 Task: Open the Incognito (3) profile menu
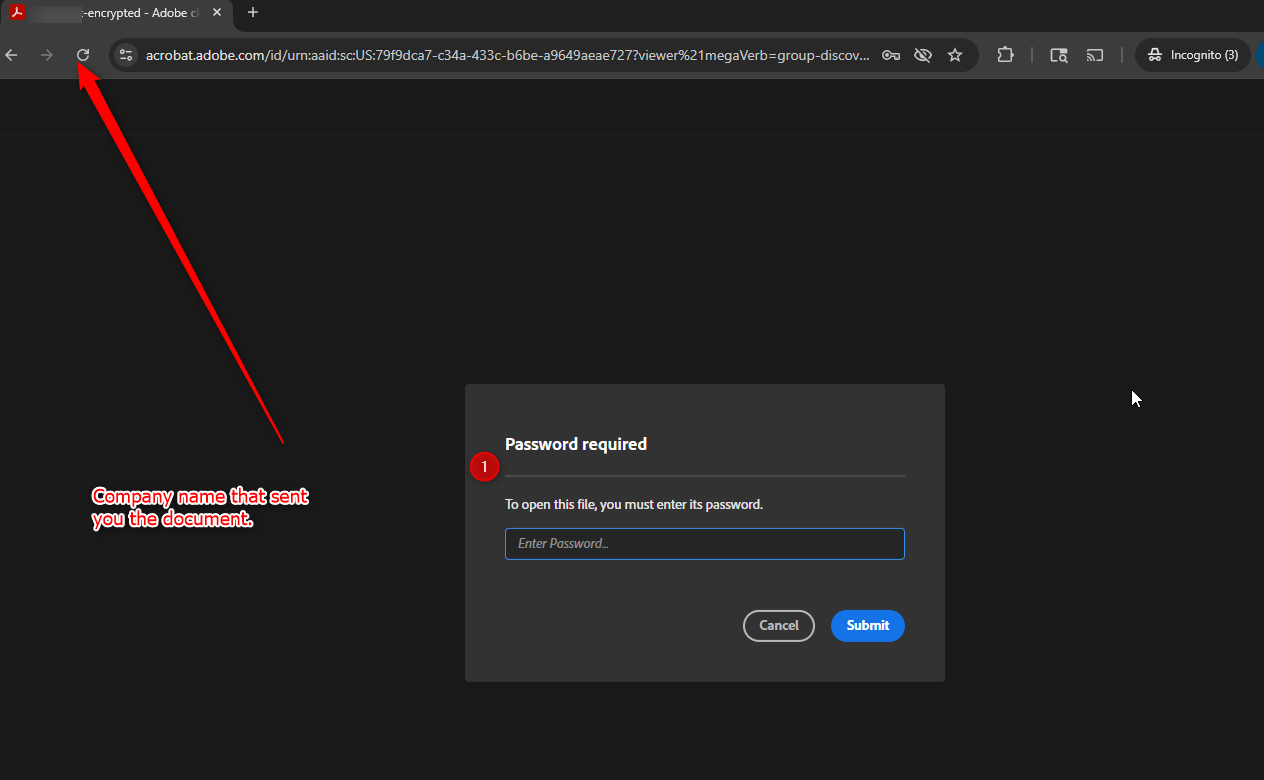(1193, 55)
